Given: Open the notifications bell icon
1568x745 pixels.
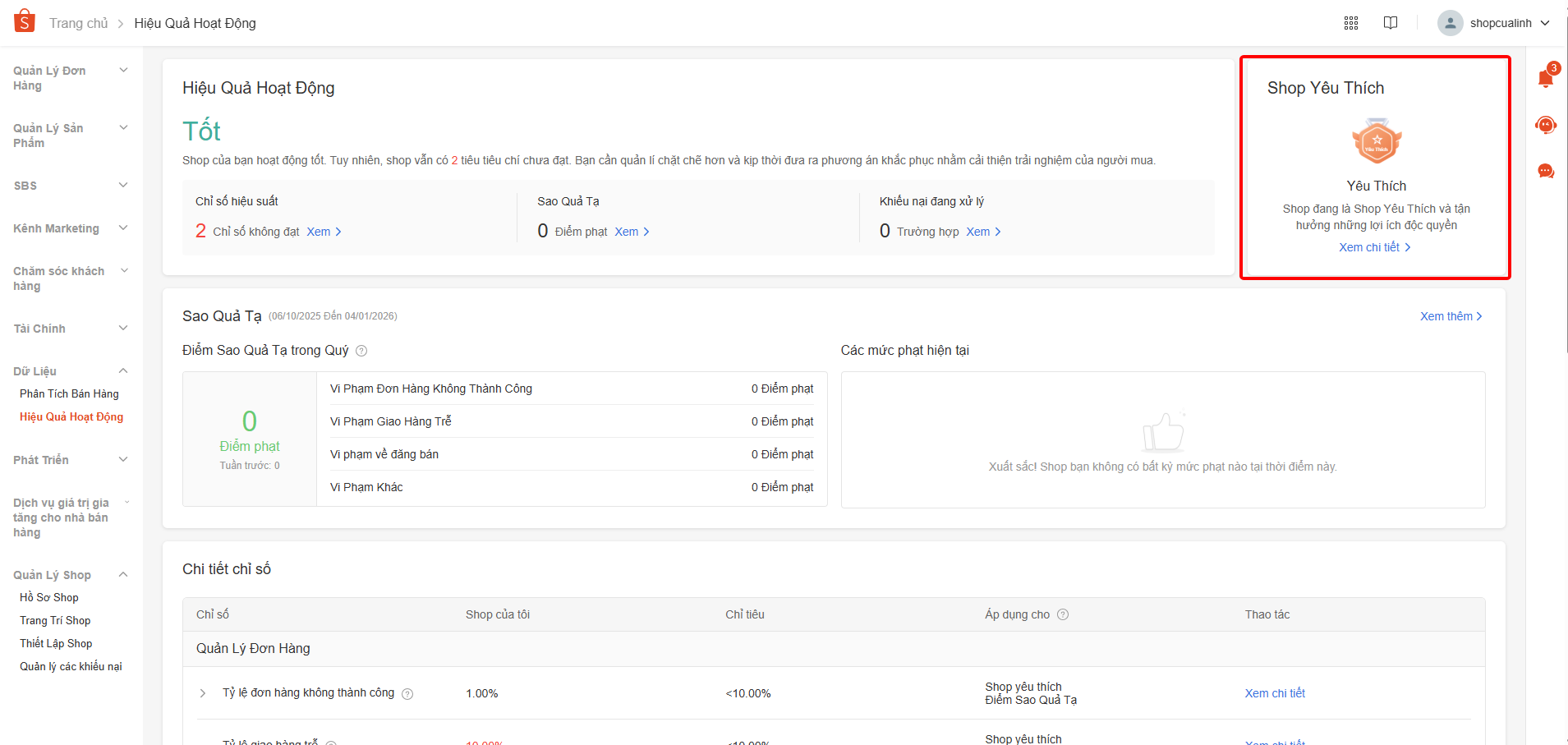Looking at the screenshot, I should point(1545,79).
